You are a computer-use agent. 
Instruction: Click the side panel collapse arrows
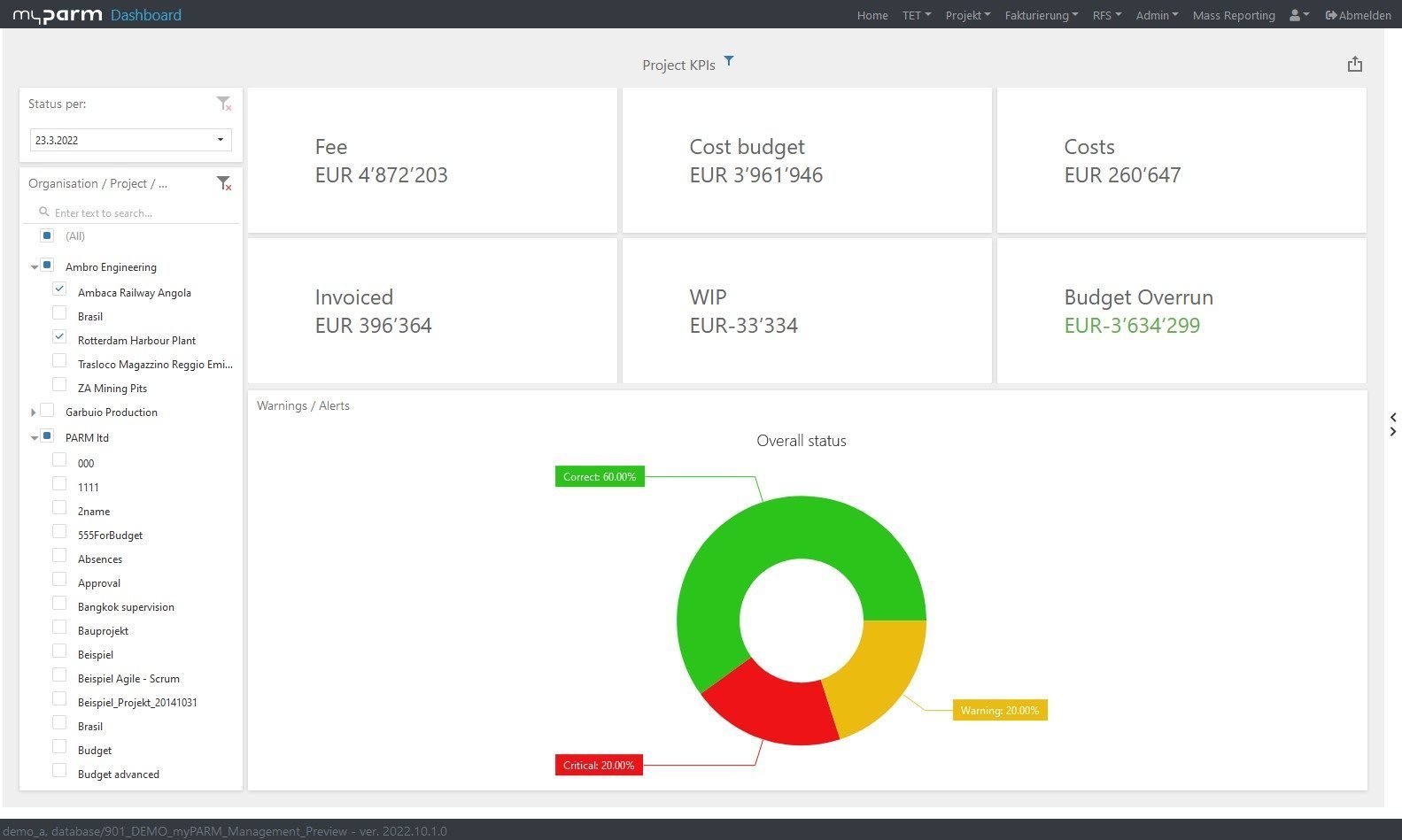tap(1393, 424)
